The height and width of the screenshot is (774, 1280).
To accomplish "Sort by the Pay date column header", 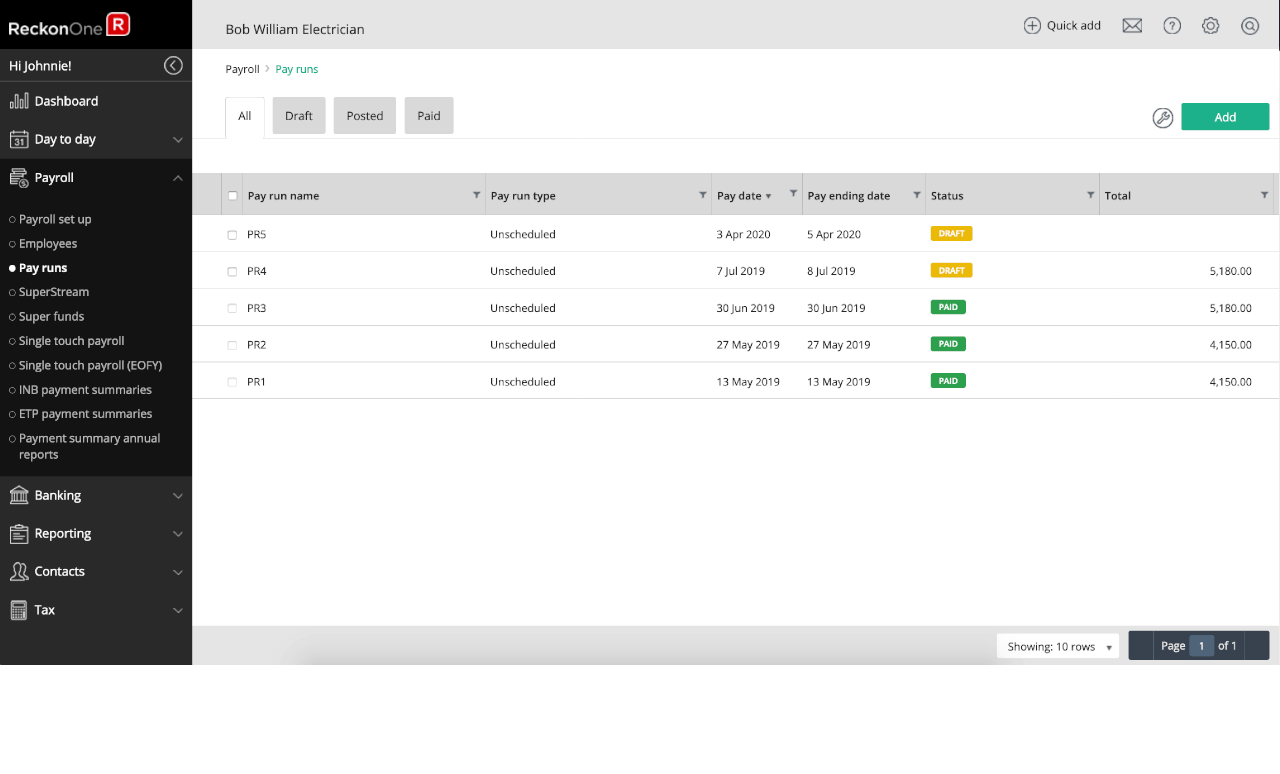I will click(x=744, y=196).
